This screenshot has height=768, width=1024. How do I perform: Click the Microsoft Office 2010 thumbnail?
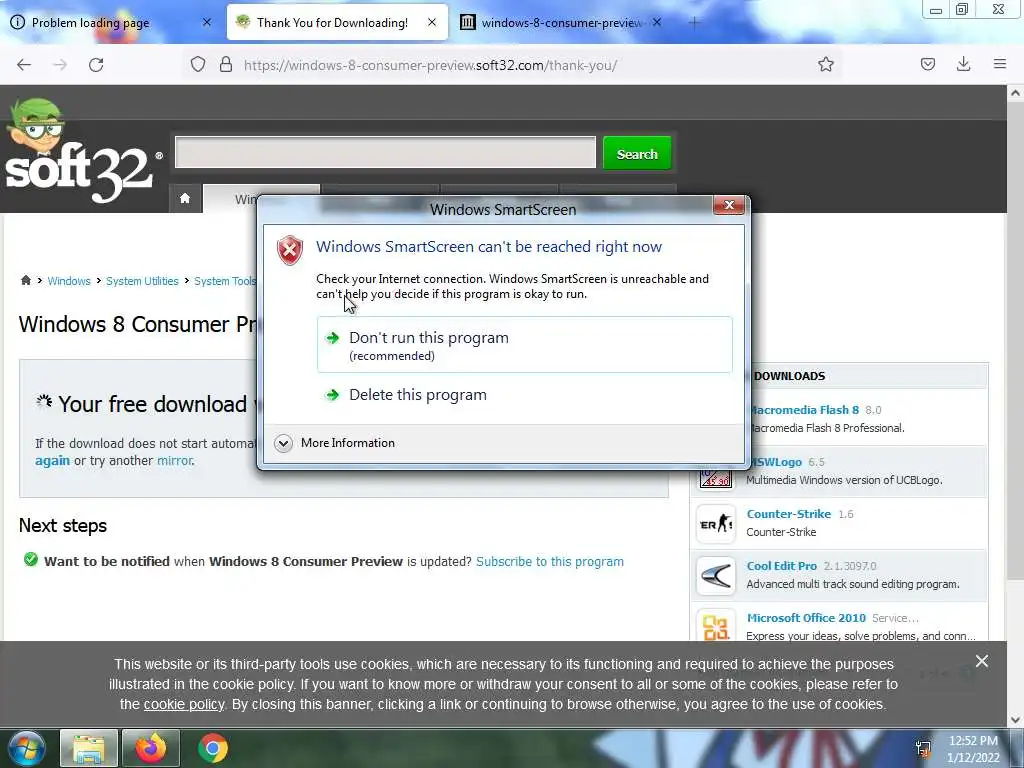coord(716,626)
